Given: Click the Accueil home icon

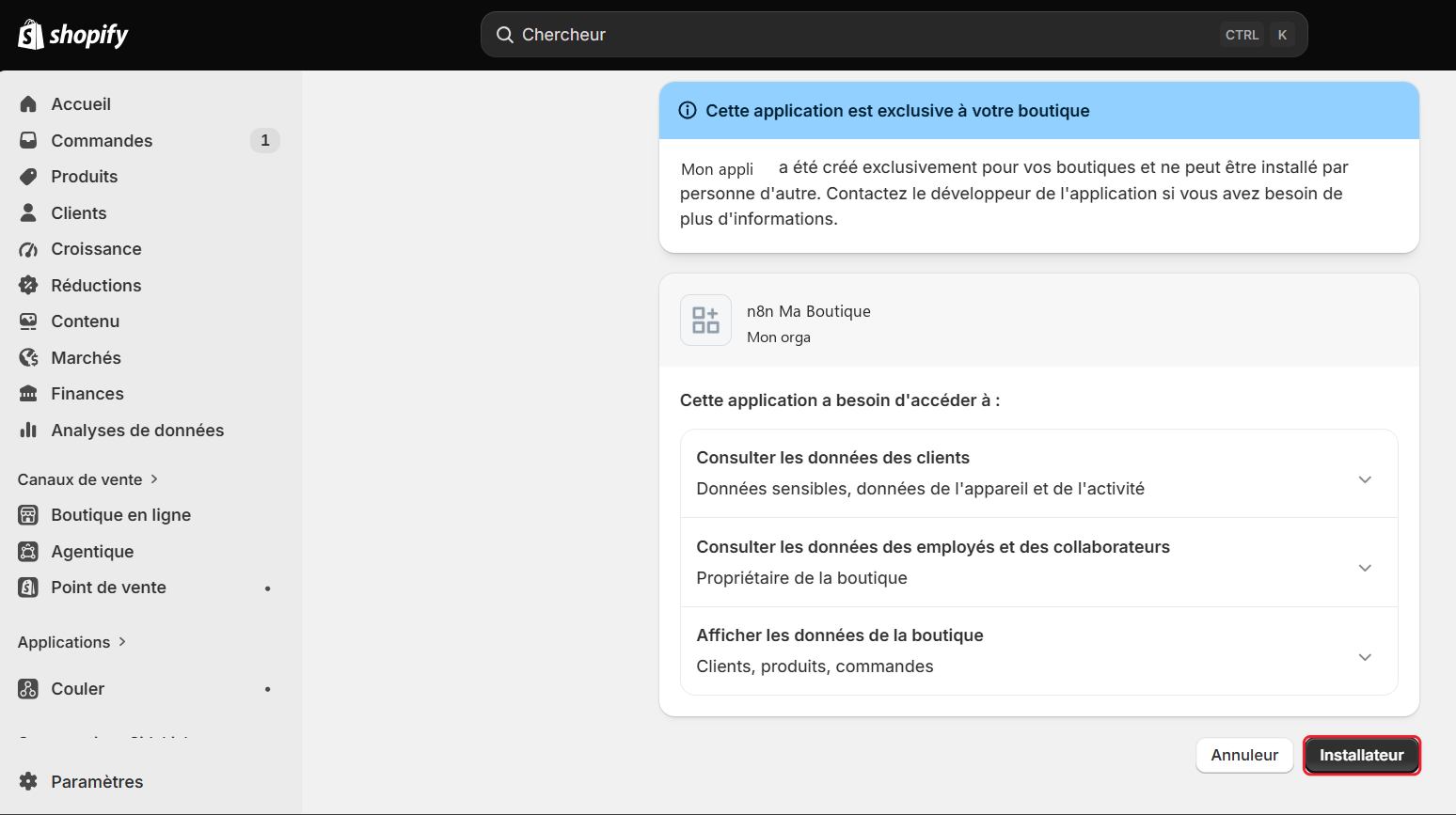Looking at the screenshot, I should (x=28, y=103).
